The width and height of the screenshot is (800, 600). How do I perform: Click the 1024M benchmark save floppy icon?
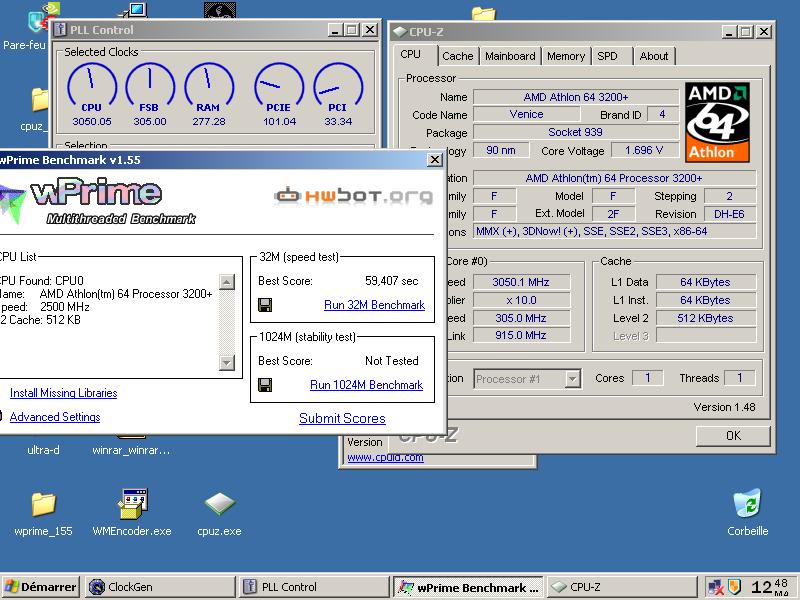265,385
